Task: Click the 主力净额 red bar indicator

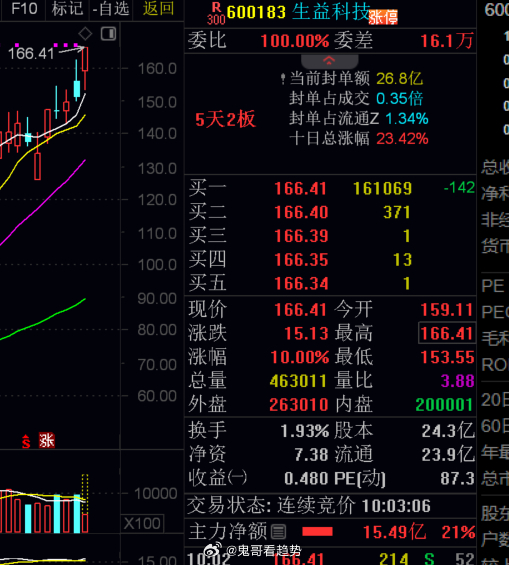Action: click(317, 531)
